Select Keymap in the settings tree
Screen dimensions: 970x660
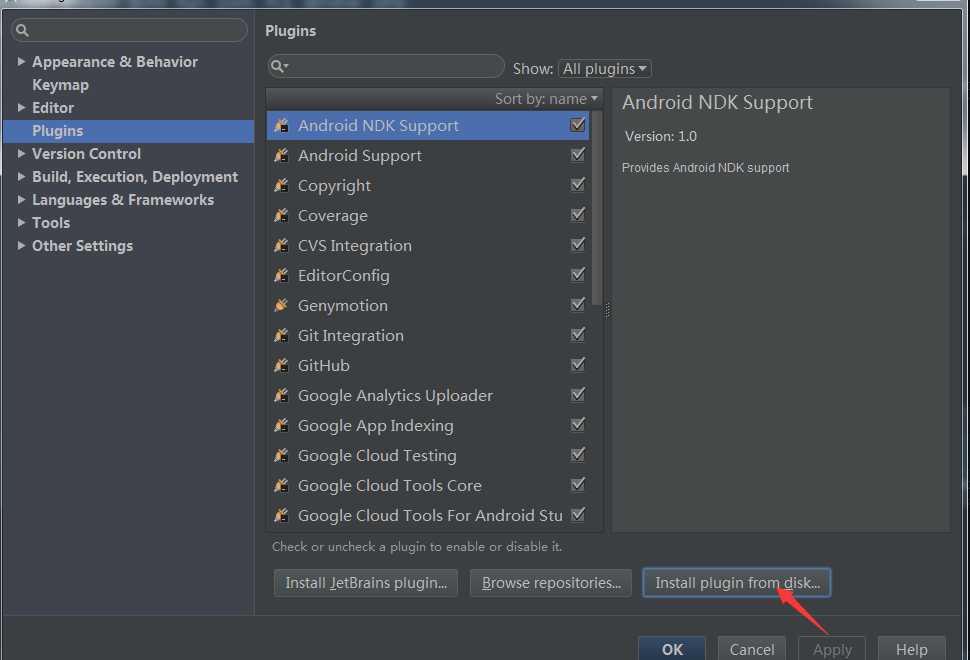tap(61, 85)
